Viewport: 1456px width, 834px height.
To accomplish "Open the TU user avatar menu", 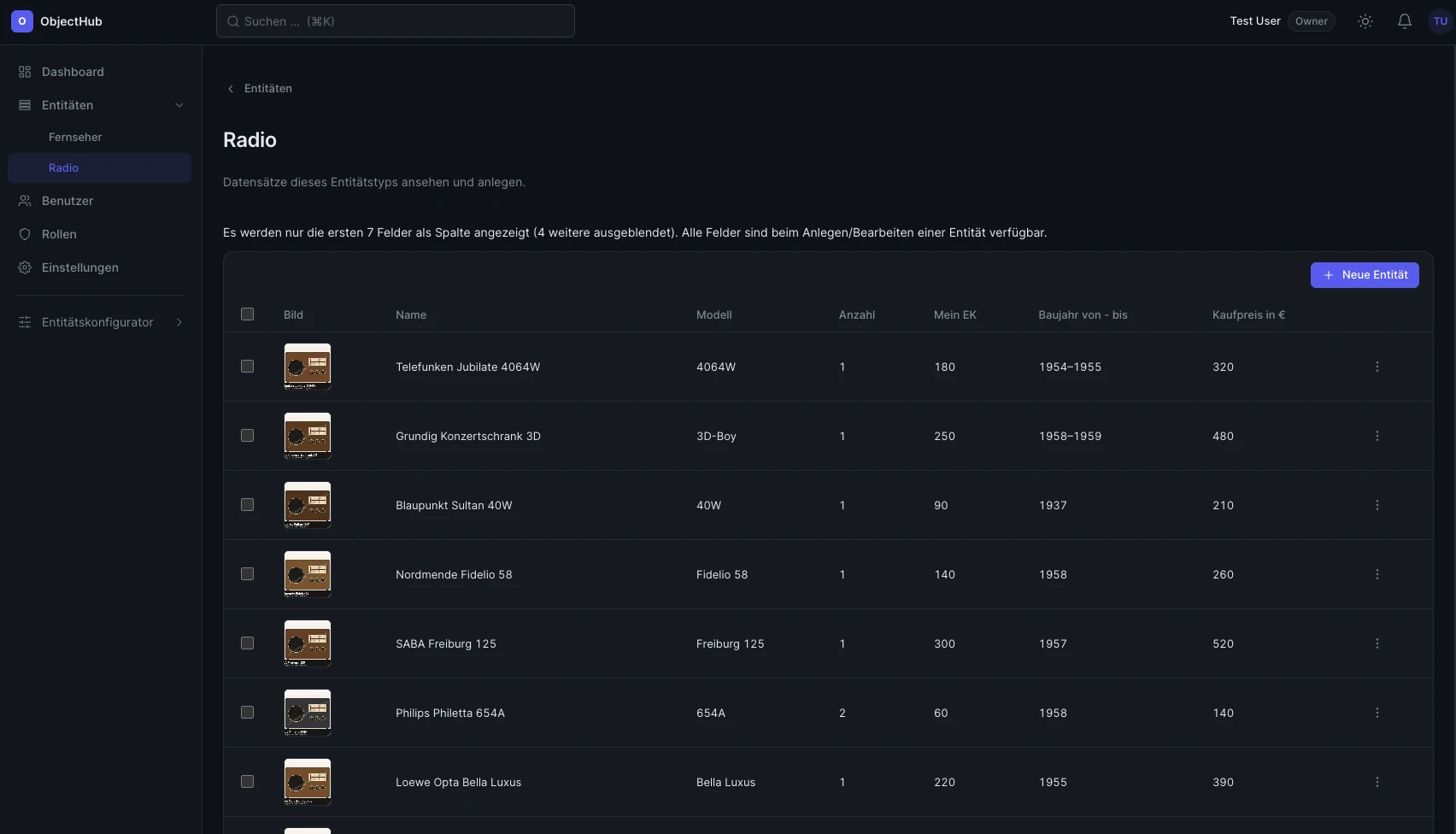I will click(1441, 21).
